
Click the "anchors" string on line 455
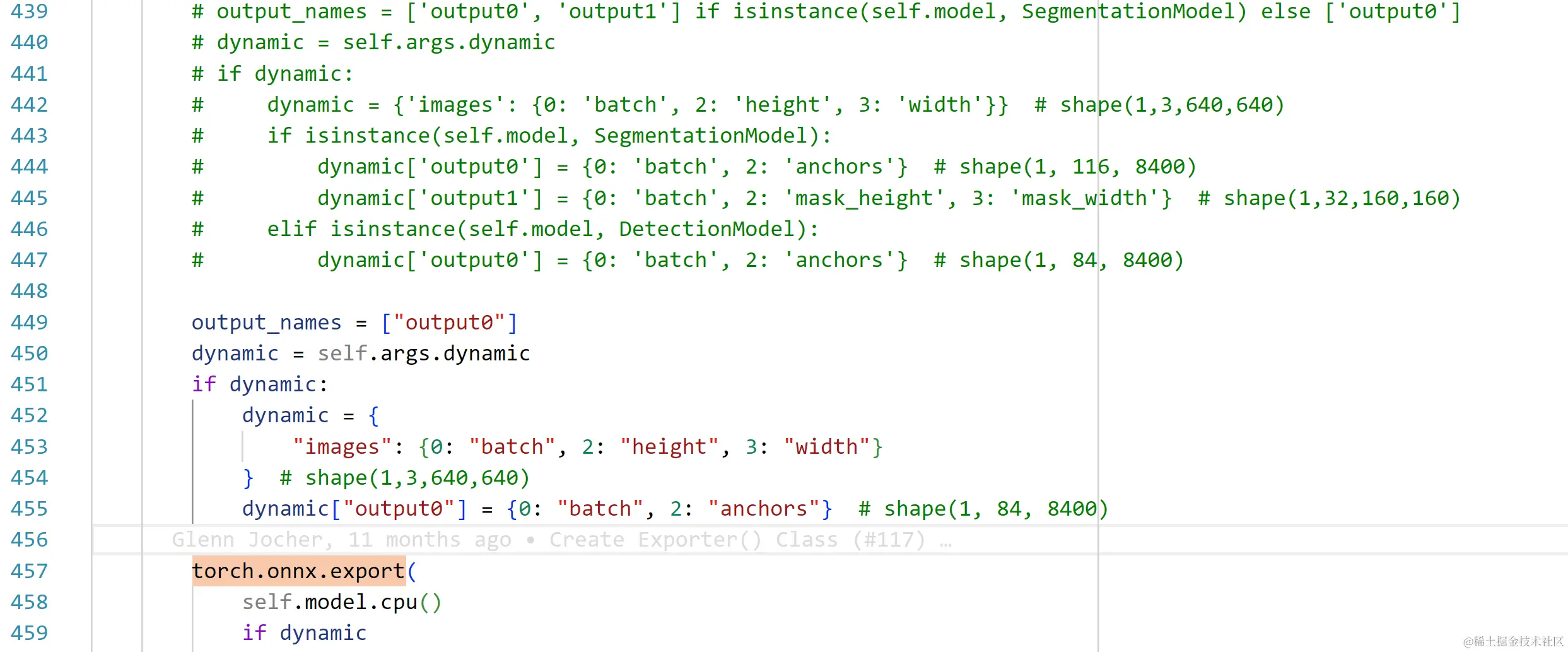(x=764, y=509)
